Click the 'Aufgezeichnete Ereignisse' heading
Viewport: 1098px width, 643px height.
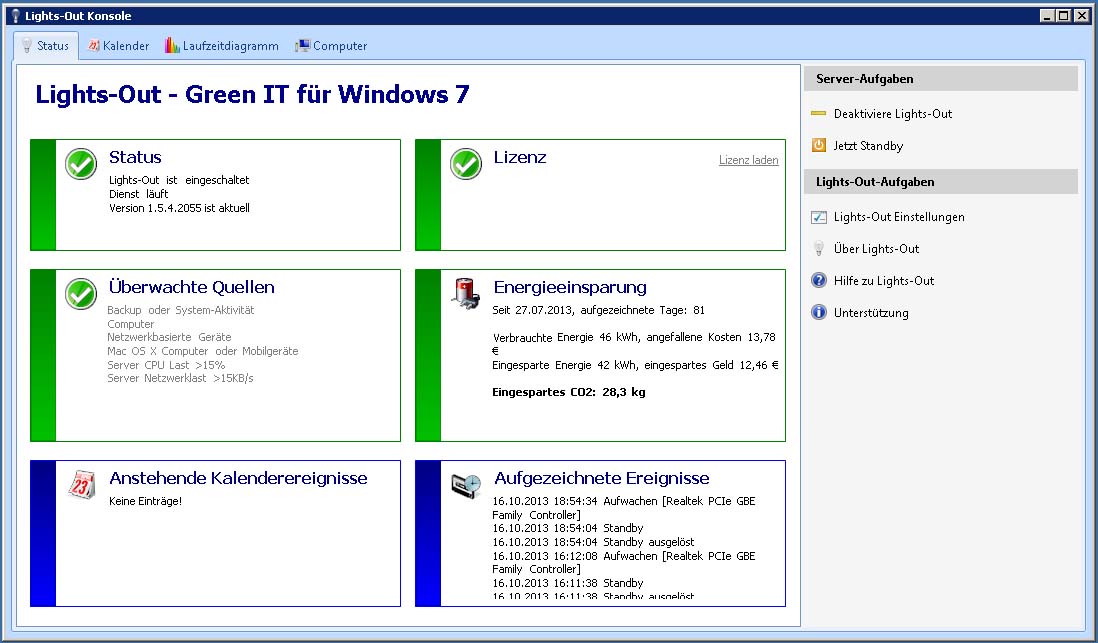(x=602, y=478)
